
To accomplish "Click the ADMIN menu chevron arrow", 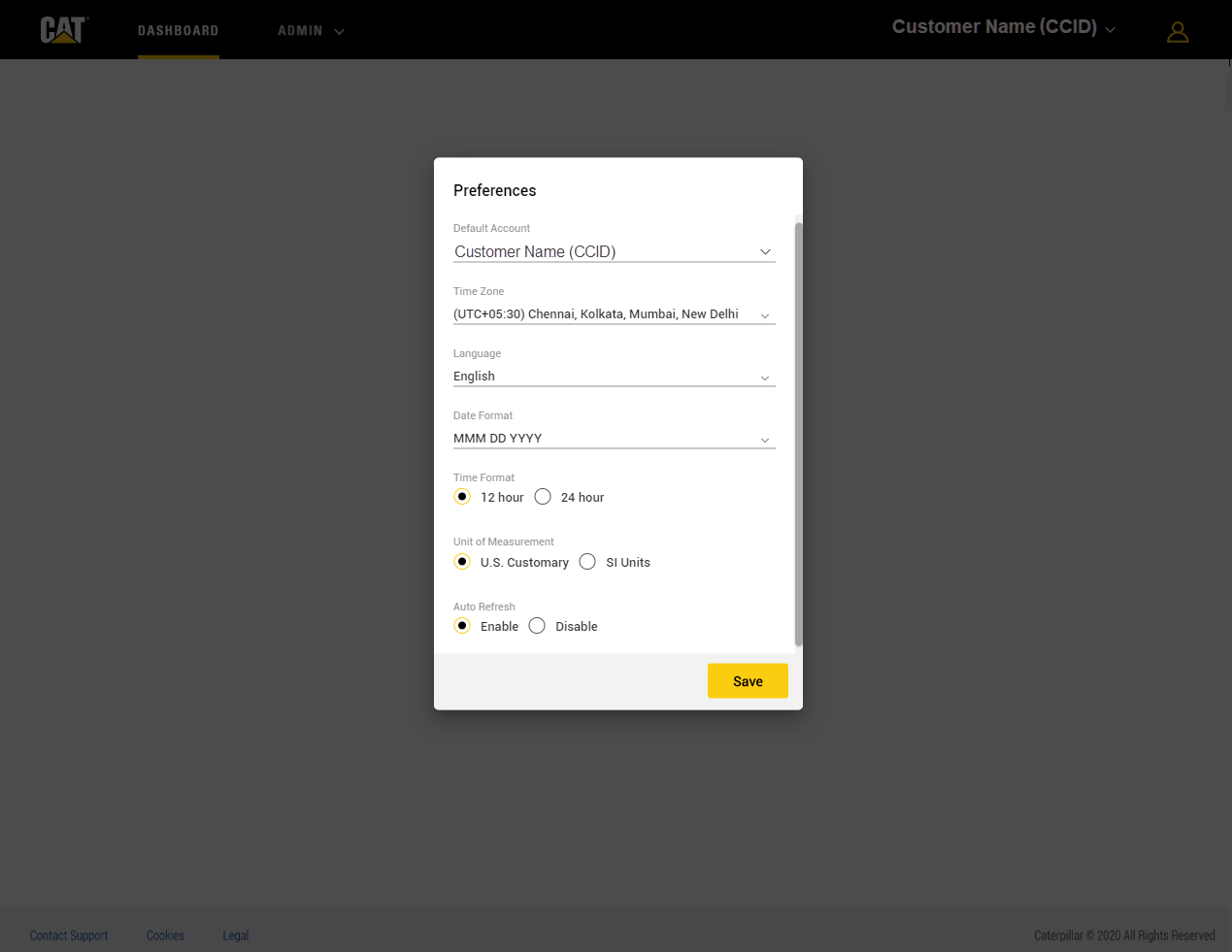I will click(x=339, y=32).
